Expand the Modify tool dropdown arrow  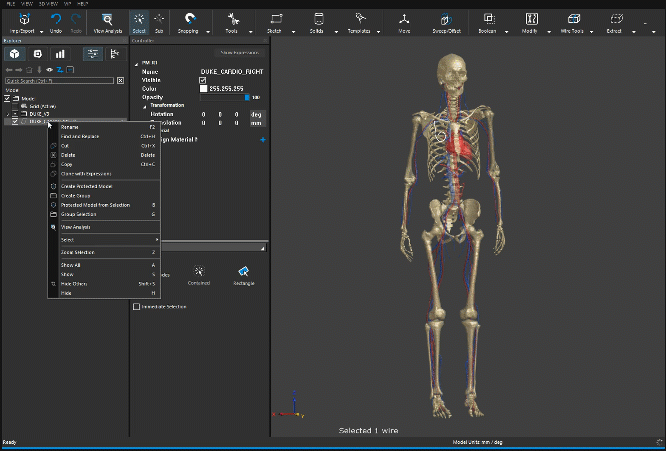click(550, 32)
